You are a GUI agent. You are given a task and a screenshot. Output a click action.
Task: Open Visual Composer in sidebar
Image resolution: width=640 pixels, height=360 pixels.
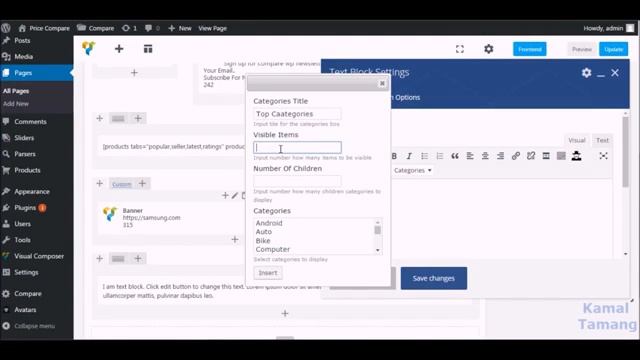(x=39, y=256)
